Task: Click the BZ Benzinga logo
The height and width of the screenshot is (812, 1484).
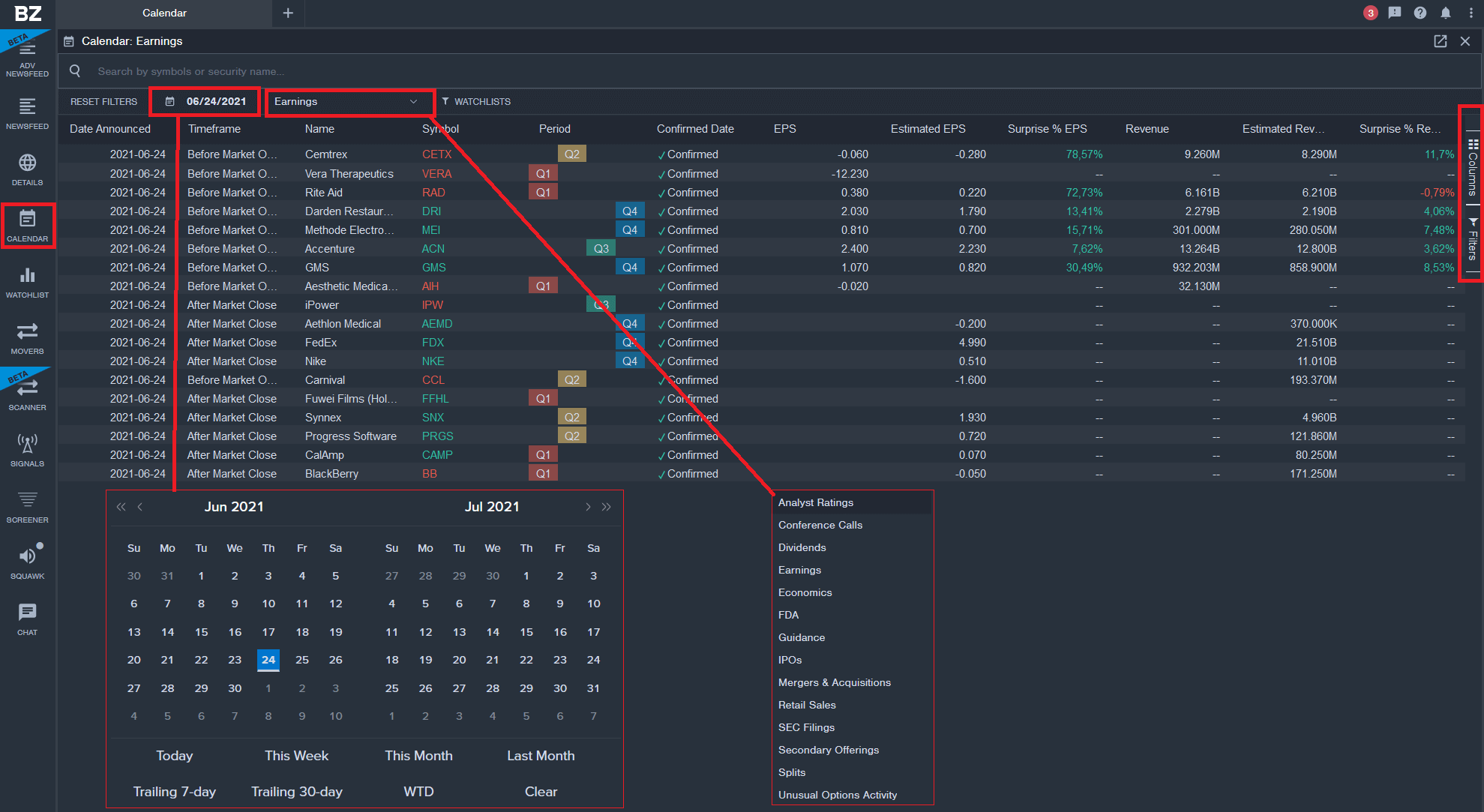Action: [27, 13]
